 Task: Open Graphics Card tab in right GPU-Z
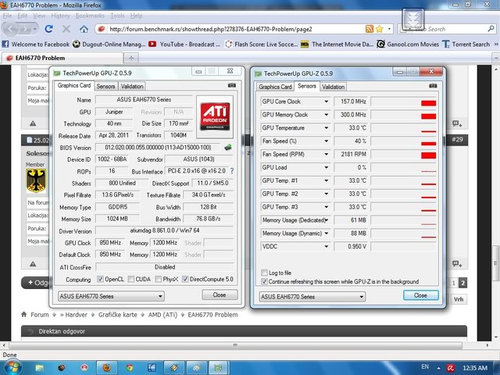coord(275,87)
